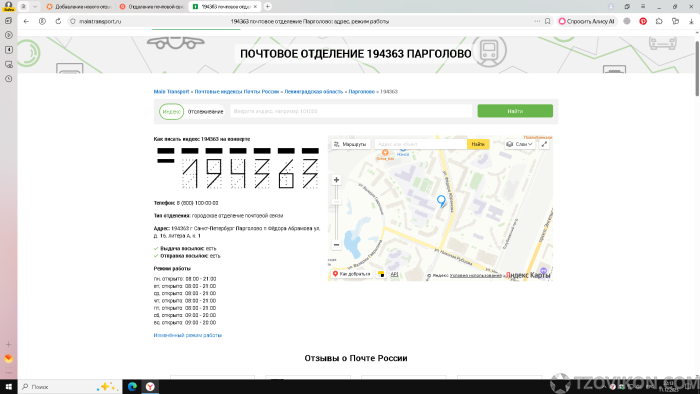Viewport: 700px width, 394px height.
Task: Open Windows Start menu
Action: tap(8, 387)
